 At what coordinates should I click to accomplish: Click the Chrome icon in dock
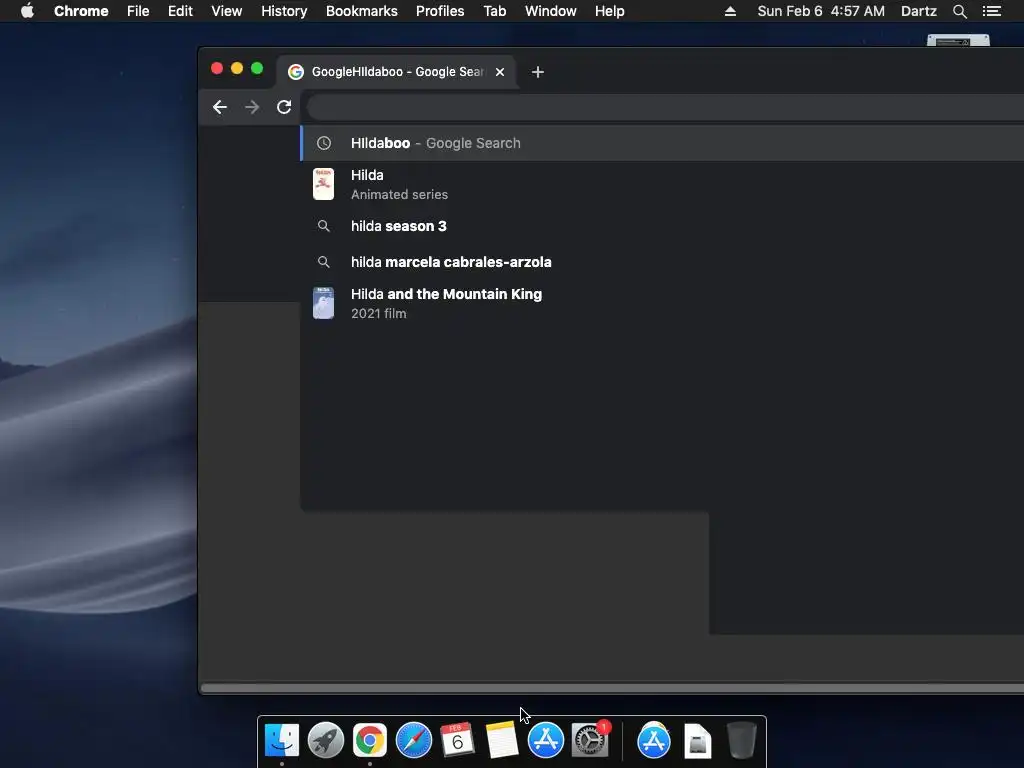370,741
